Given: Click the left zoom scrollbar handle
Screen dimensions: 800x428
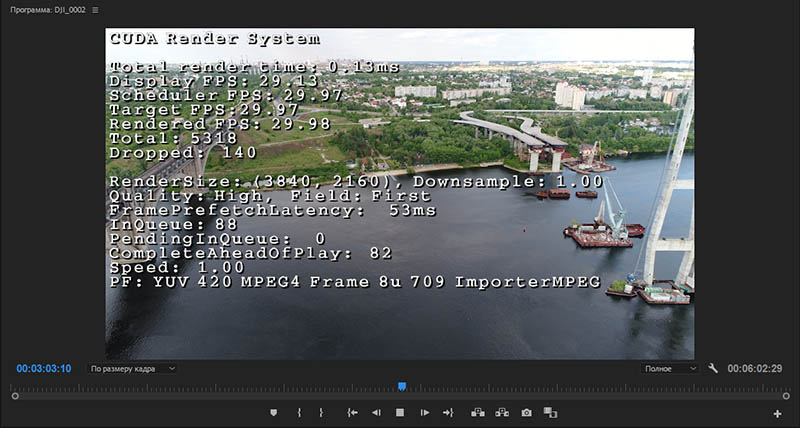Looking at the screenshot, I should (15, 396).
